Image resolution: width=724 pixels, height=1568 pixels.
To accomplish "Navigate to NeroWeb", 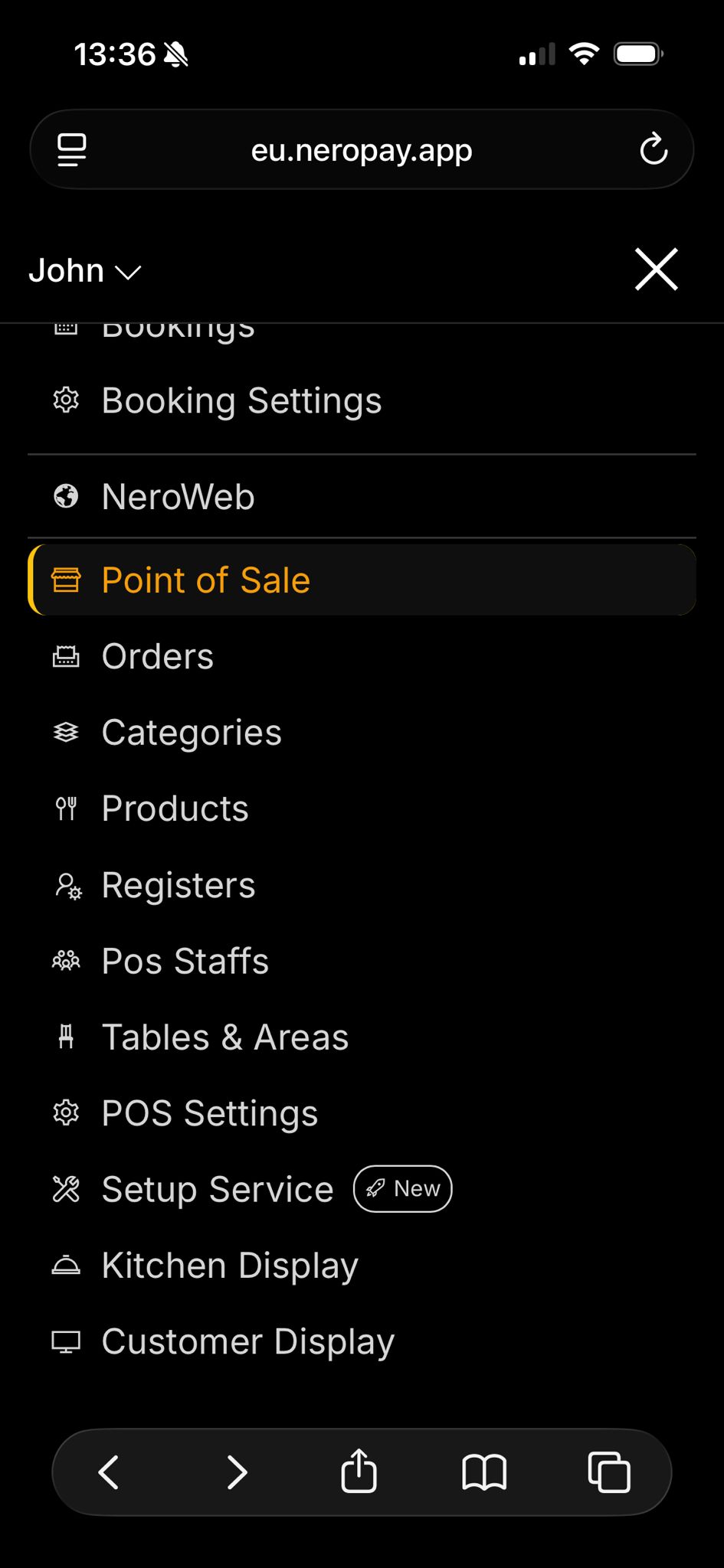I will (x=178, y=497).
